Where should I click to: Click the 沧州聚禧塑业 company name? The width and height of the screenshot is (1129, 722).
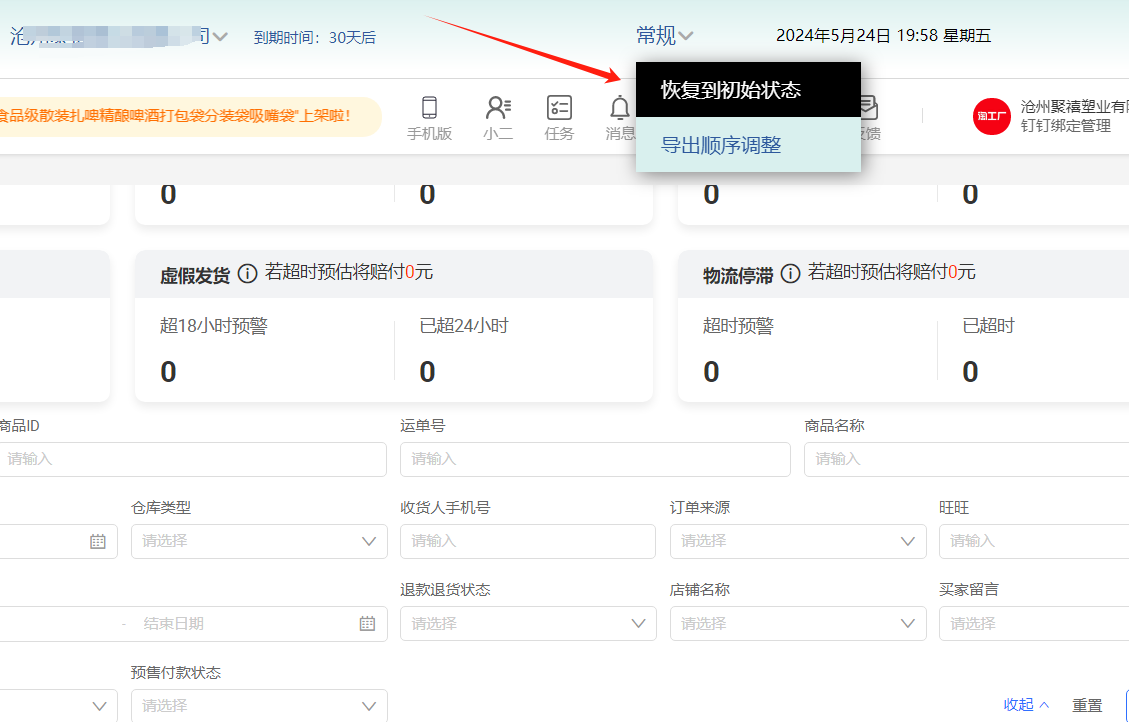(1074, 107)
